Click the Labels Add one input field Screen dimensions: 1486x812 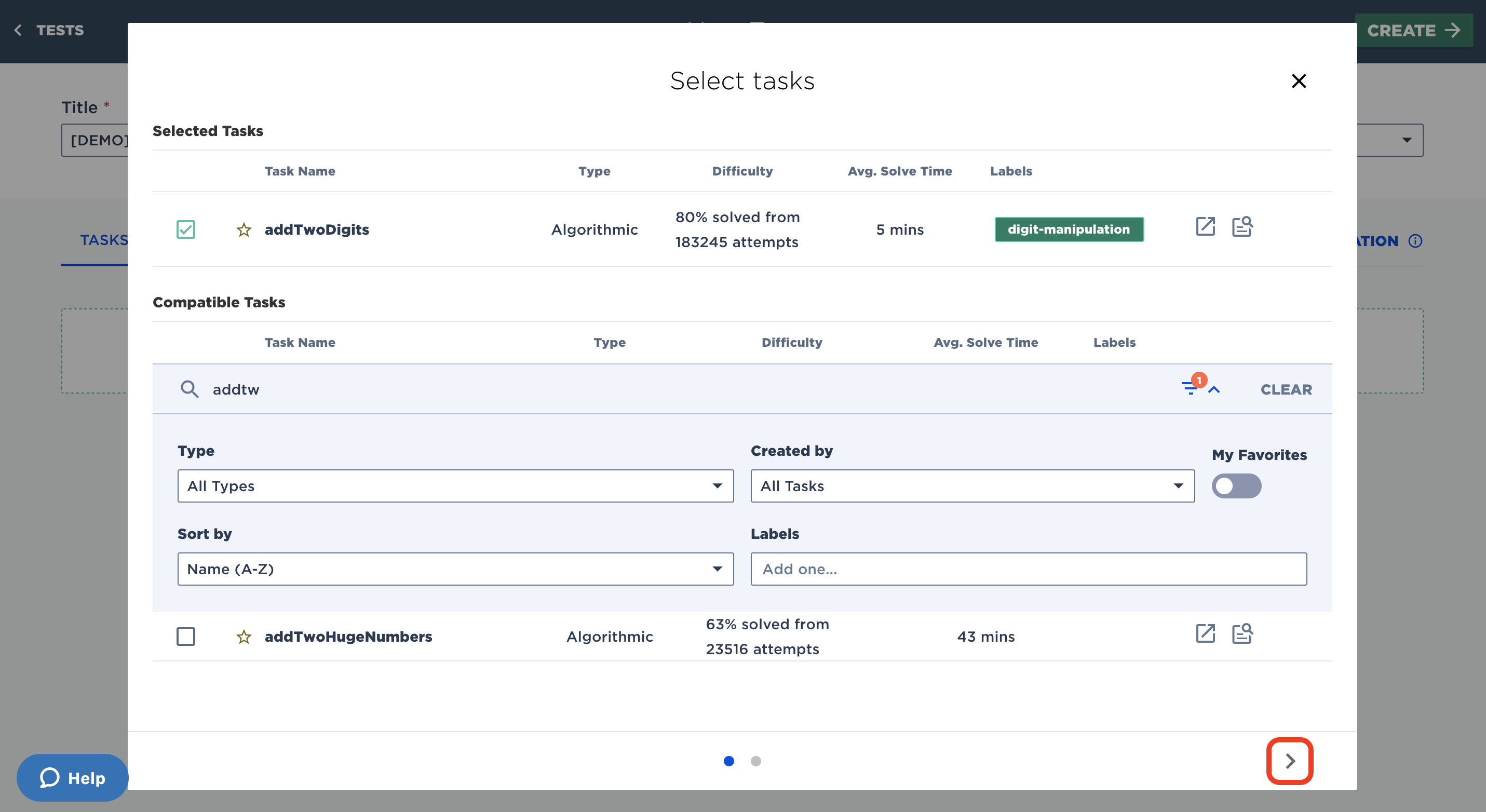pos(1028,569)
